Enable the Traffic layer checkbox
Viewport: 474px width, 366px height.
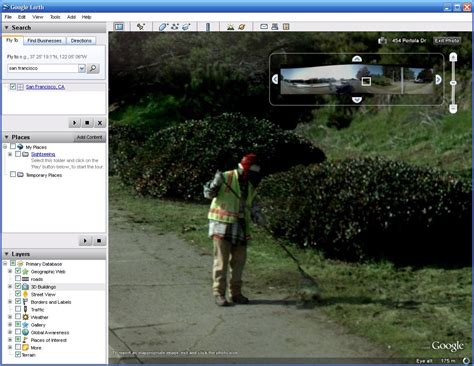(18, 309)
